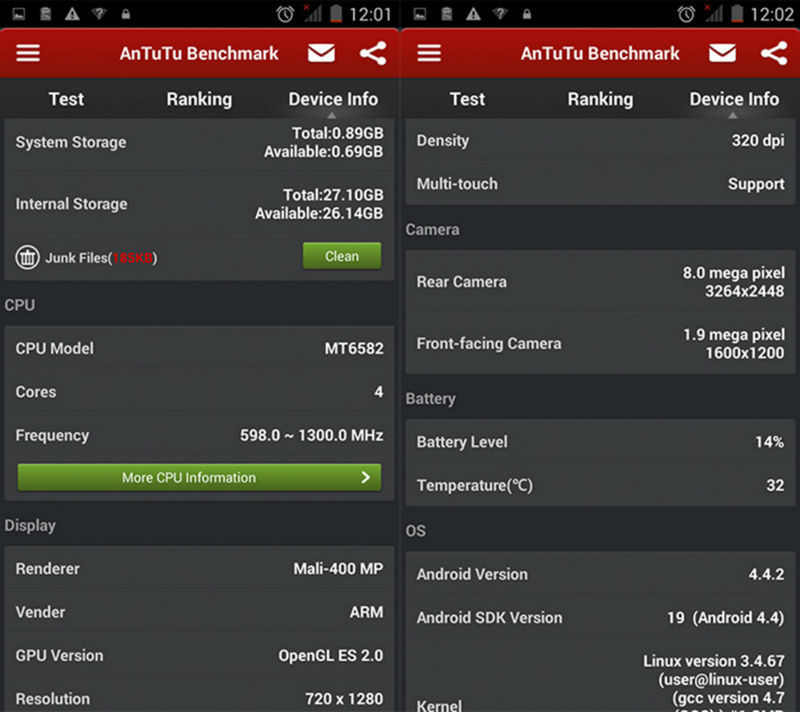Tap the share icon in the right screenshot
The width and height of the screenshot is (800, 712).
coord(774,53)
